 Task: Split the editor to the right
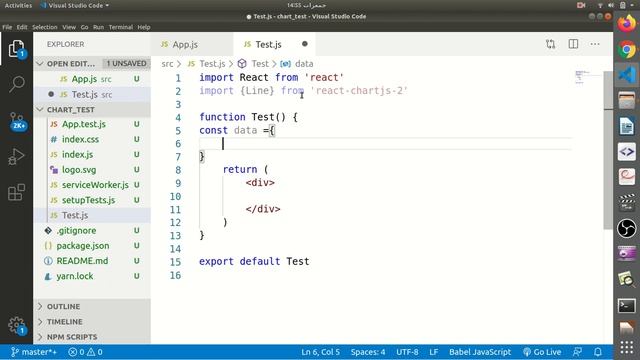coord(573,44)
